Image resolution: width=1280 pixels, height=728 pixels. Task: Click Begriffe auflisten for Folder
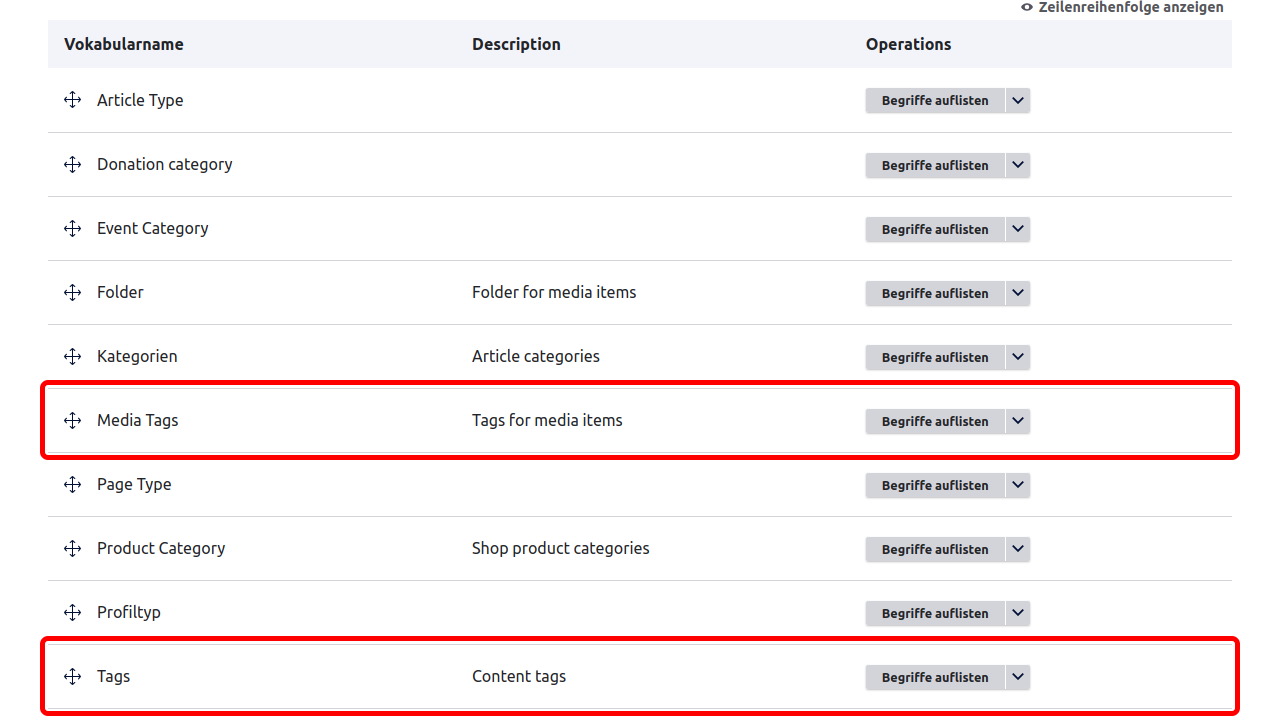coord(935,293)
